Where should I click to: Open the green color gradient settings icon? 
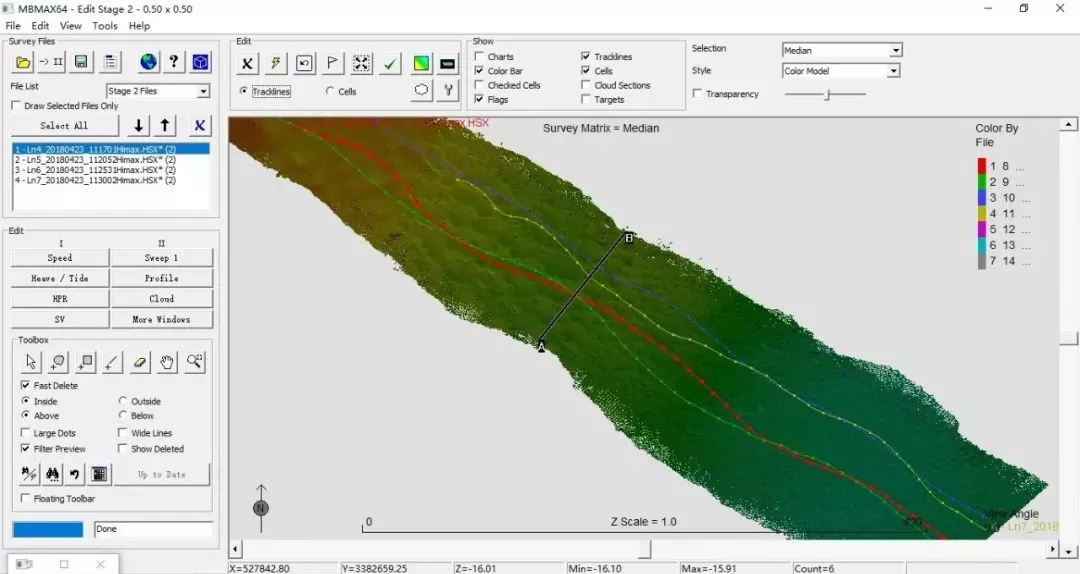[421, 64]
